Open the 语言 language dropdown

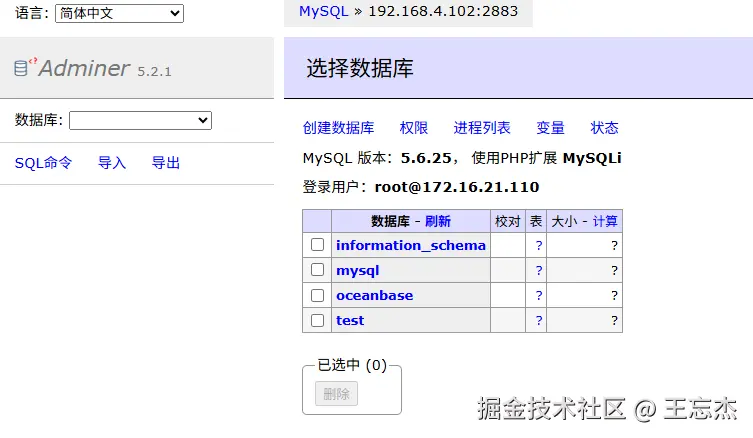pyautogui.click(x=119, y=13)
